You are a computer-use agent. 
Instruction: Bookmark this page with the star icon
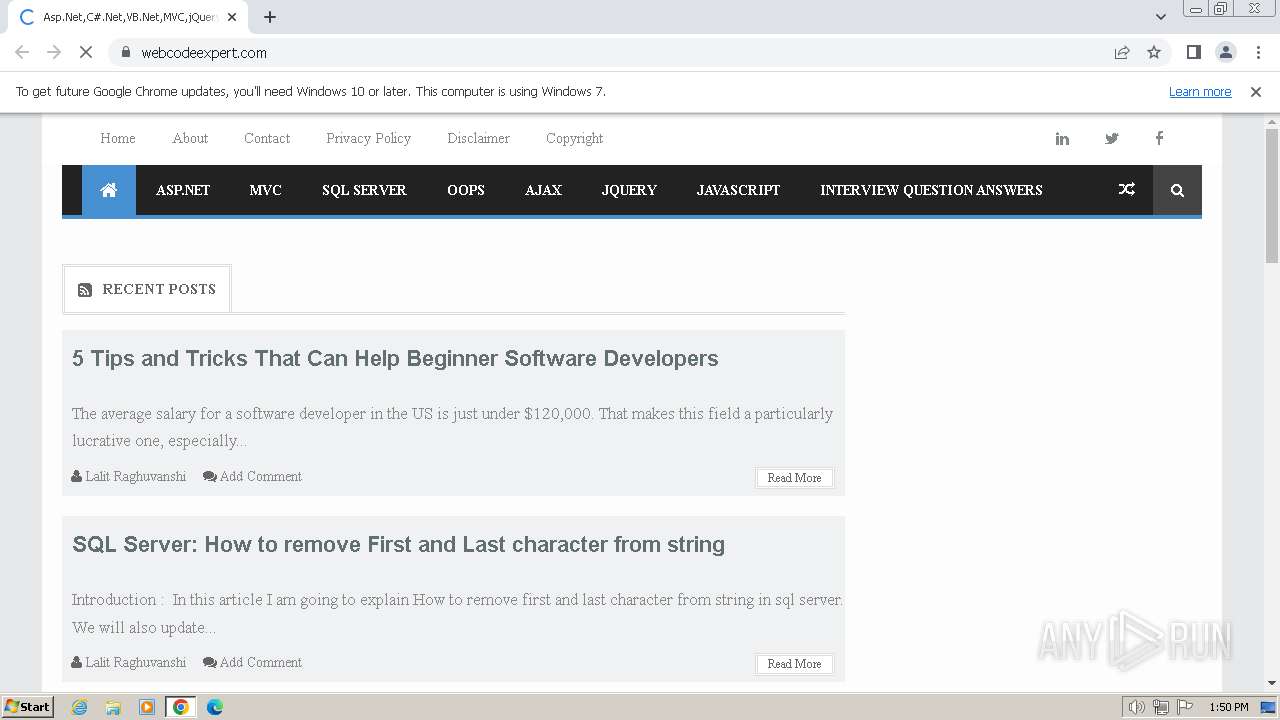[1154, 52]
